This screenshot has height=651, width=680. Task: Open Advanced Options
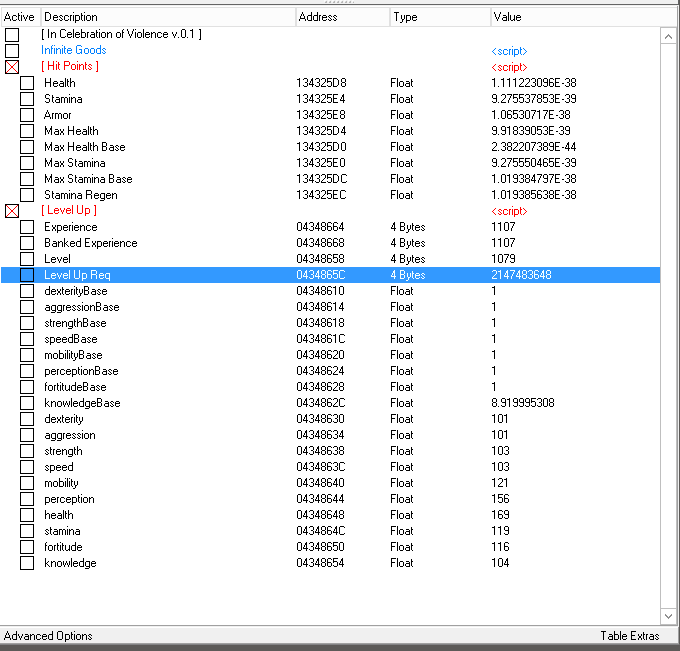[48, 636]
